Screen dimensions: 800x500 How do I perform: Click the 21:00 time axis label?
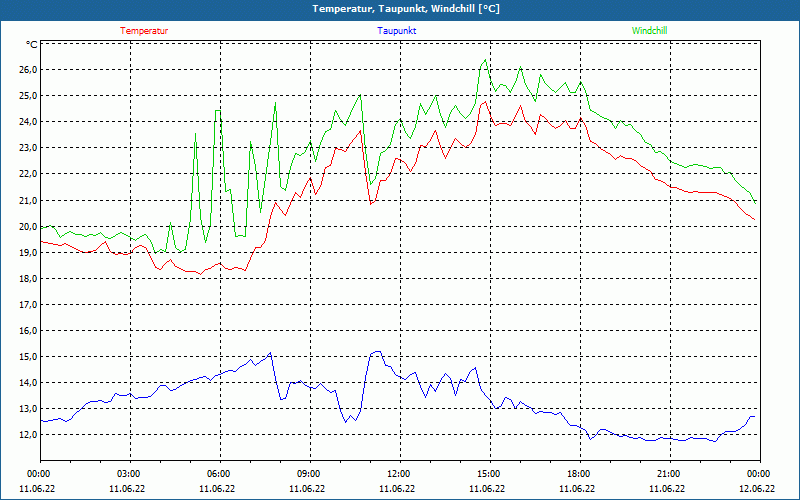[x=670, y=473]
